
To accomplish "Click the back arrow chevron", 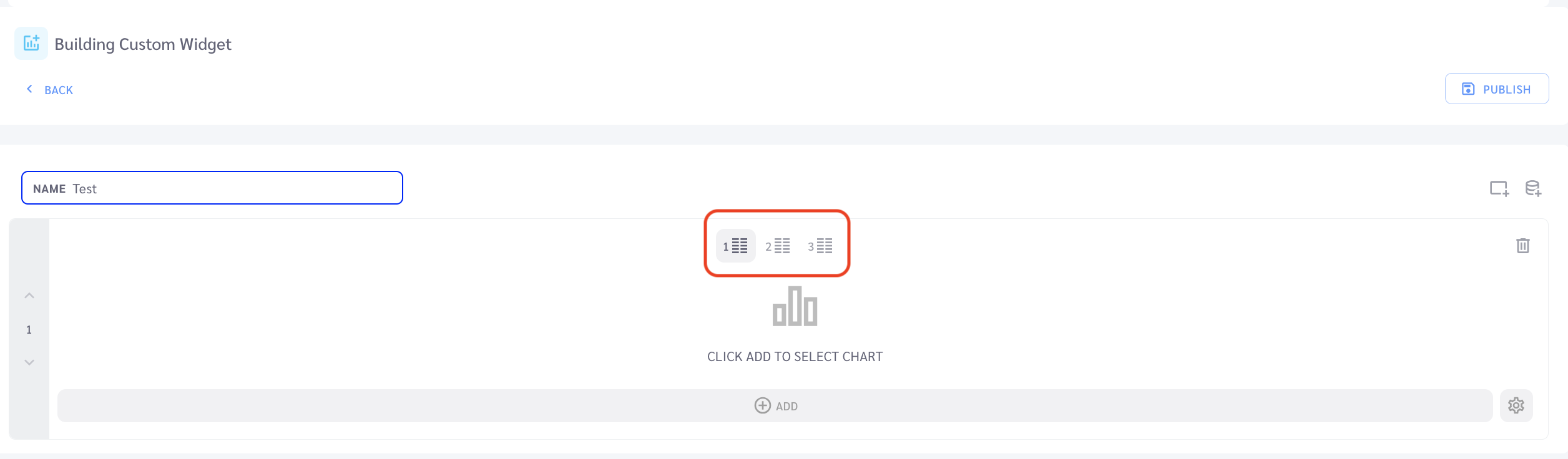I will coord(29,89).
